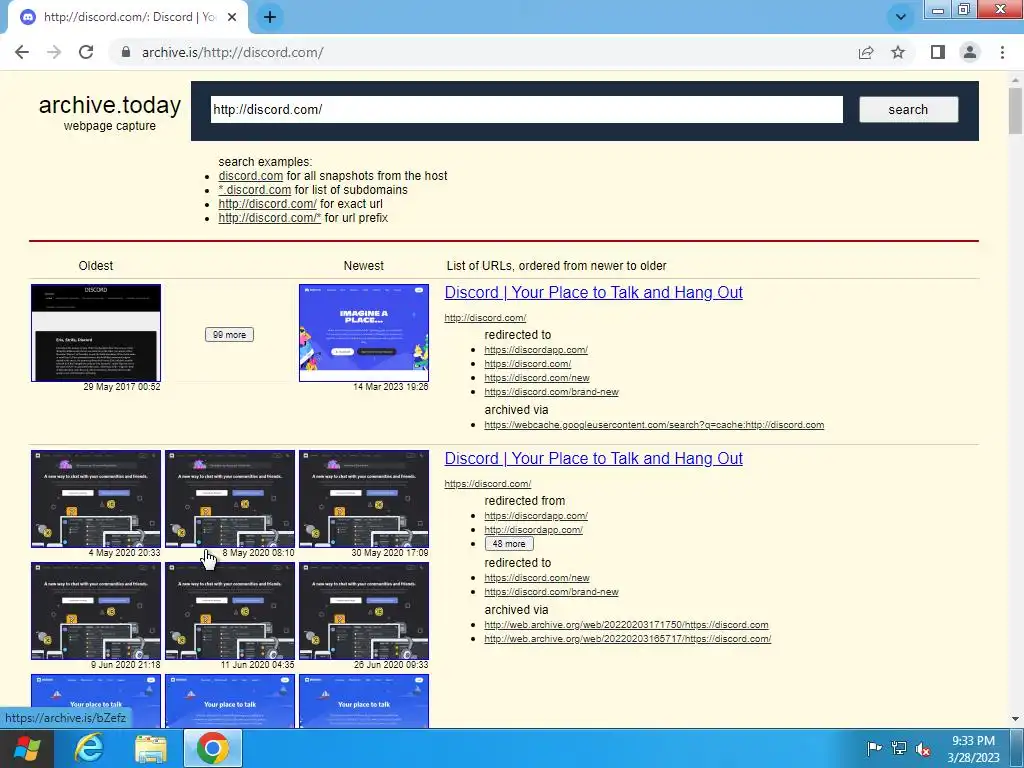Open http://discord.com/ exact url example

coord(267,204)
